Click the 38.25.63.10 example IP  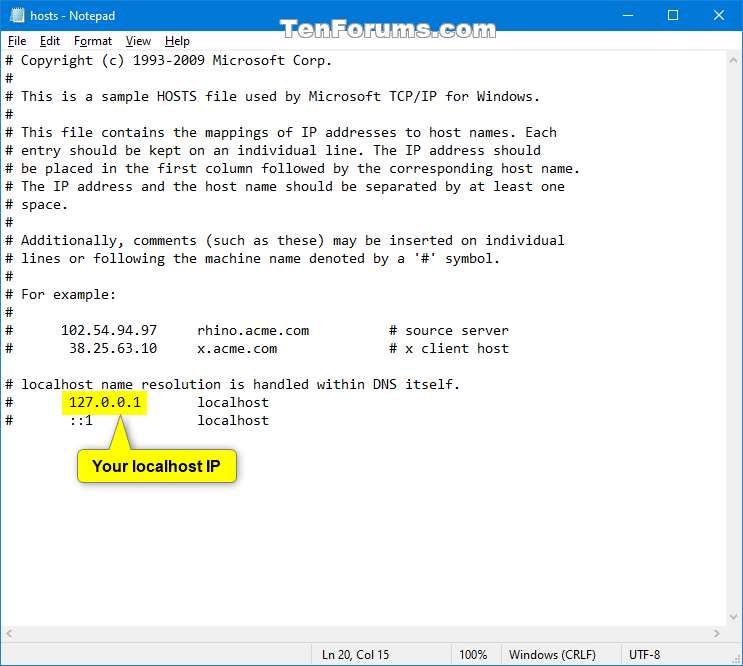click(x=113, y=348)
